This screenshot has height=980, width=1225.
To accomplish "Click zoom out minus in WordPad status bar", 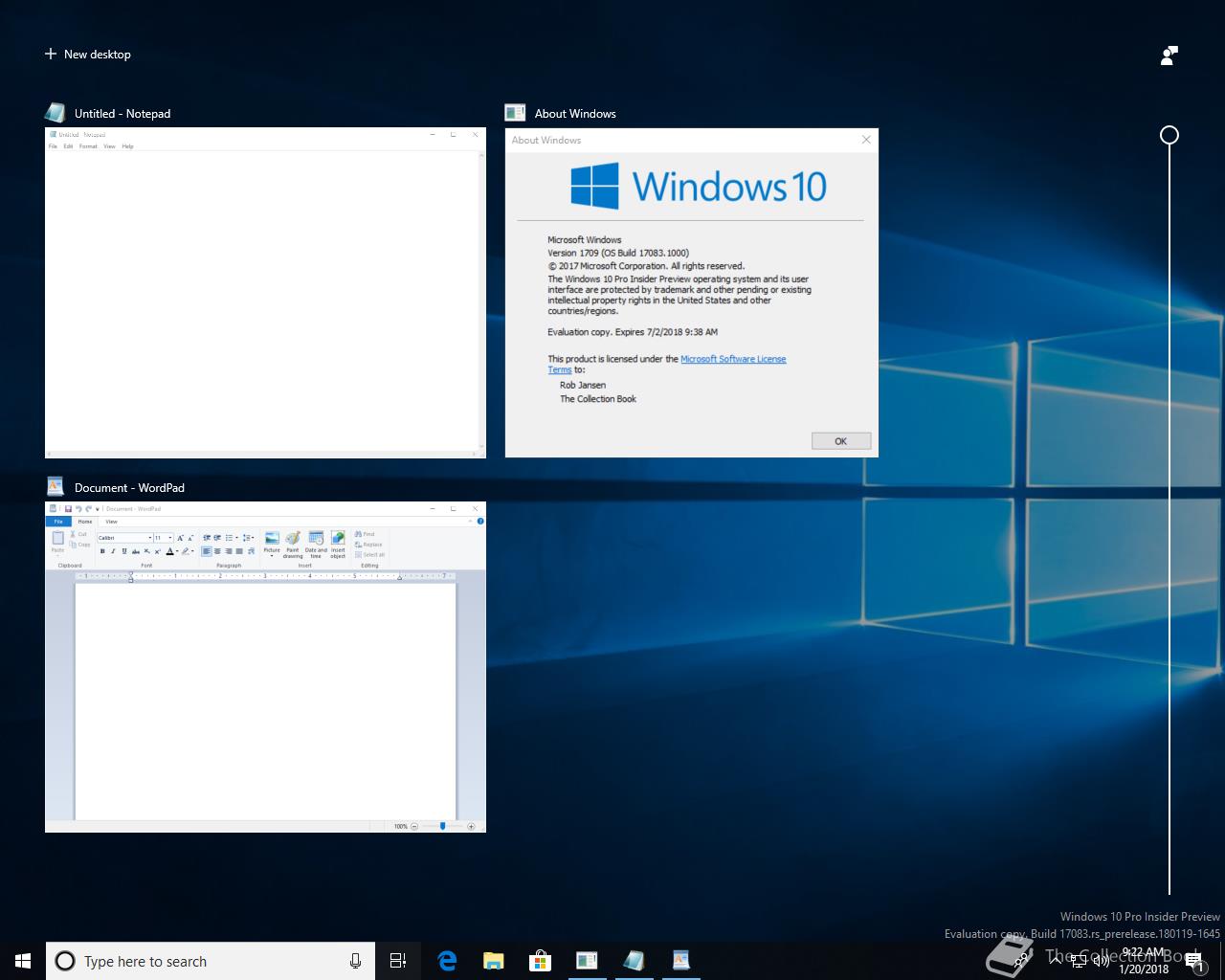I will (414, 826).
